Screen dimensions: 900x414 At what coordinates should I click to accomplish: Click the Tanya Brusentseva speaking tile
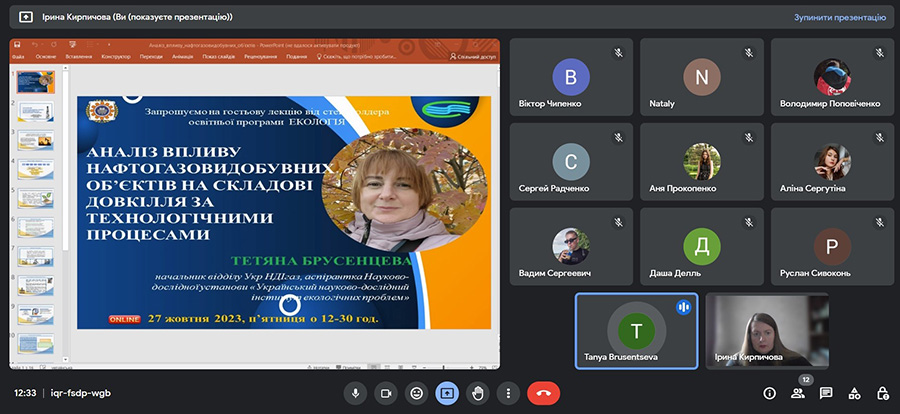coord(637,331)
